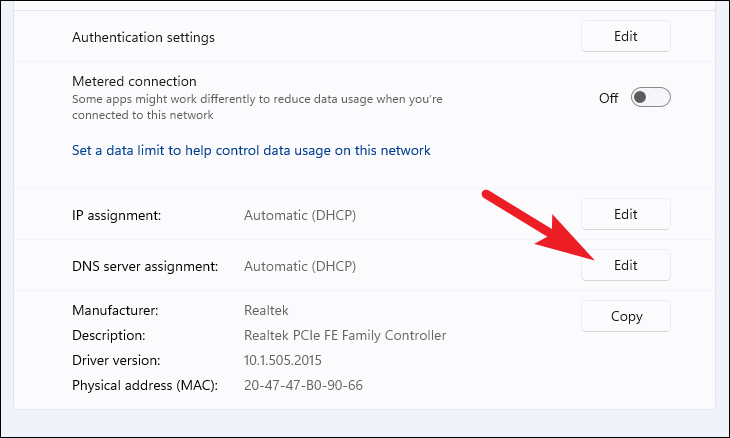Click the Physical address (MAC) label
This screenshot has width=730, height=438.
[x=144, y=385]
